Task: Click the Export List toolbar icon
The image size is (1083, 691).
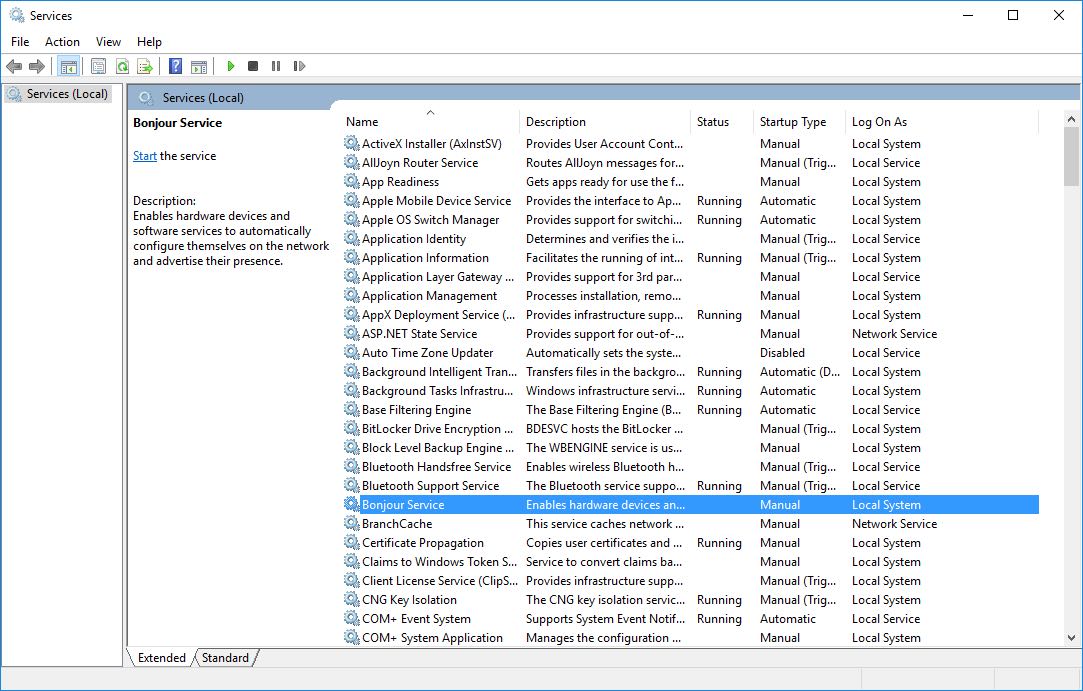Action: point(145,66)
